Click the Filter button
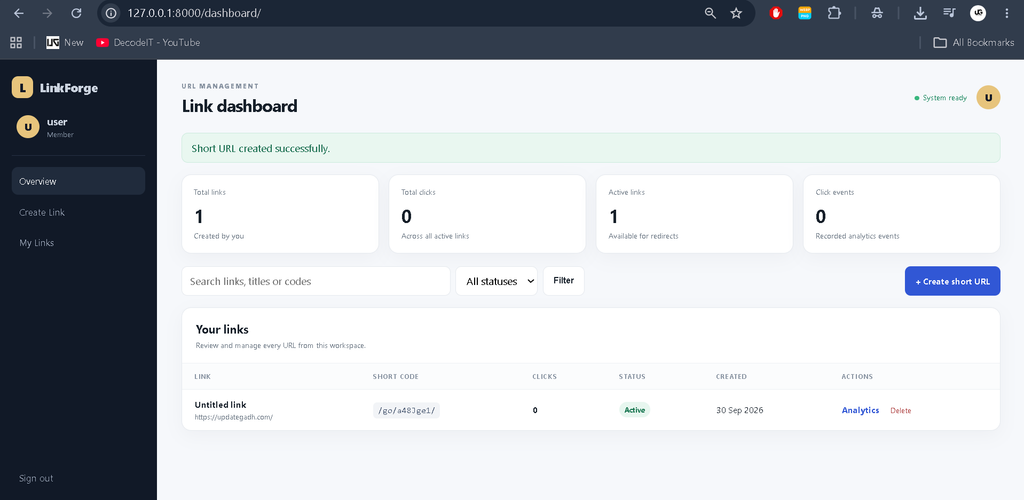Viewport: 1024px width, 500px height. point(564,281)
